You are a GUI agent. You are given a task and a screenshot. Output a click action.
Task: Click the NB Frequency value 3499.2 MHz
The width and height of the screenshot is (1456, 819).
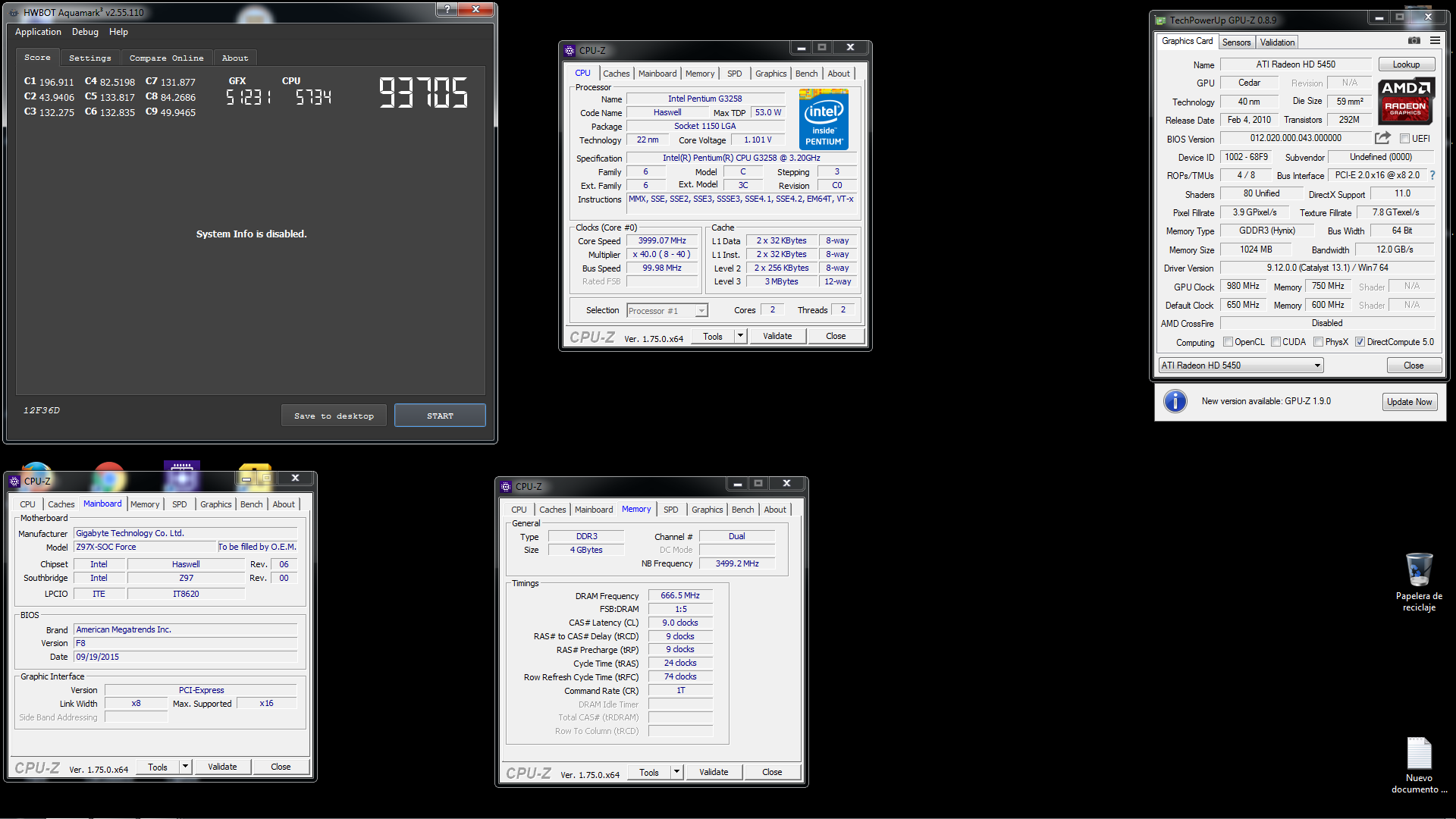(x=736, y=563)
